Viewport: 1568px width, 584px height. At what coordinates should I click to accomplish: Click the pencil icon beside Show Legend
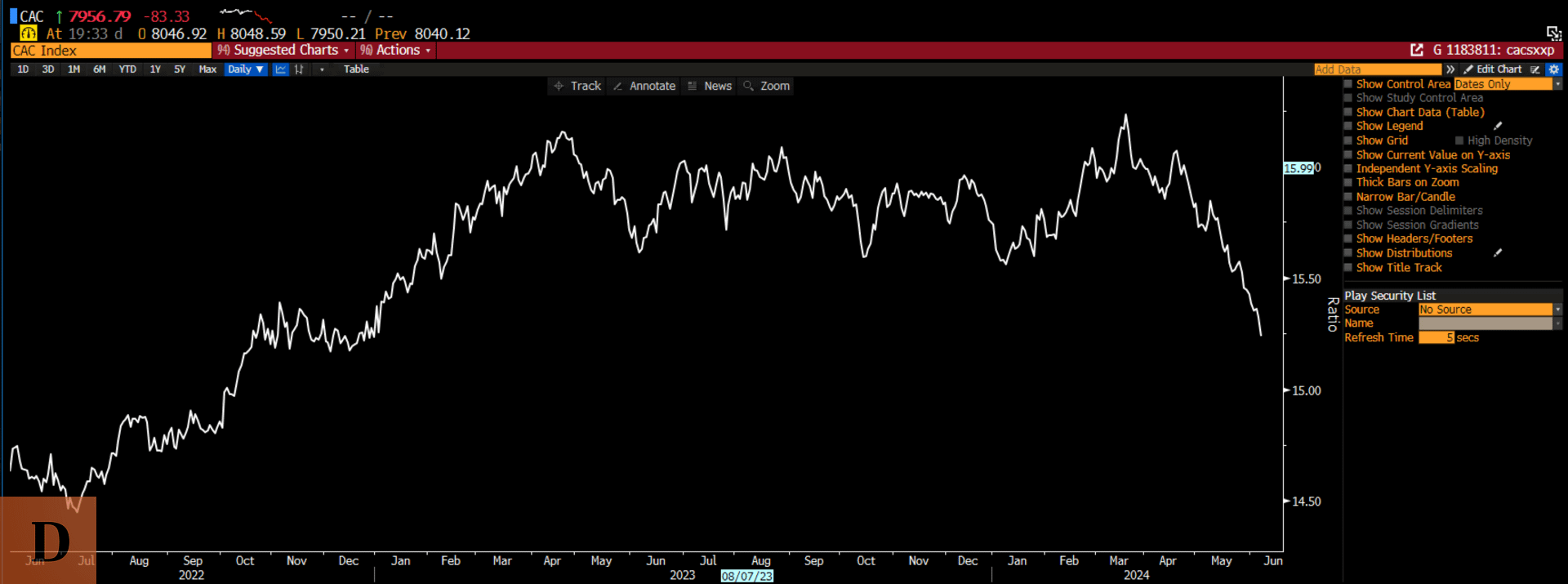click(1498, 126)
